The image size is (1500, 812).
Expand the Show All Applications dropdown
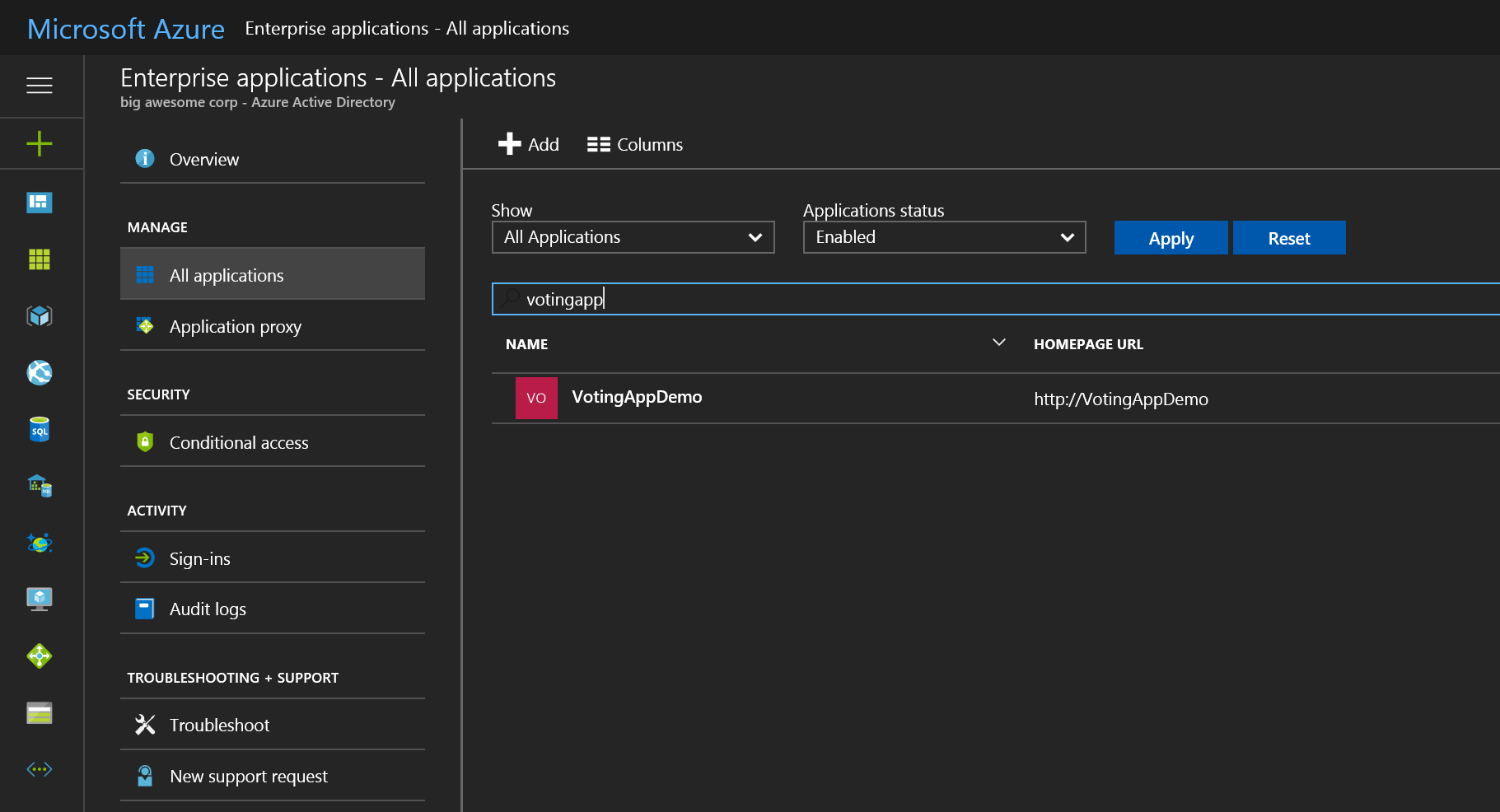coord(633,237)
